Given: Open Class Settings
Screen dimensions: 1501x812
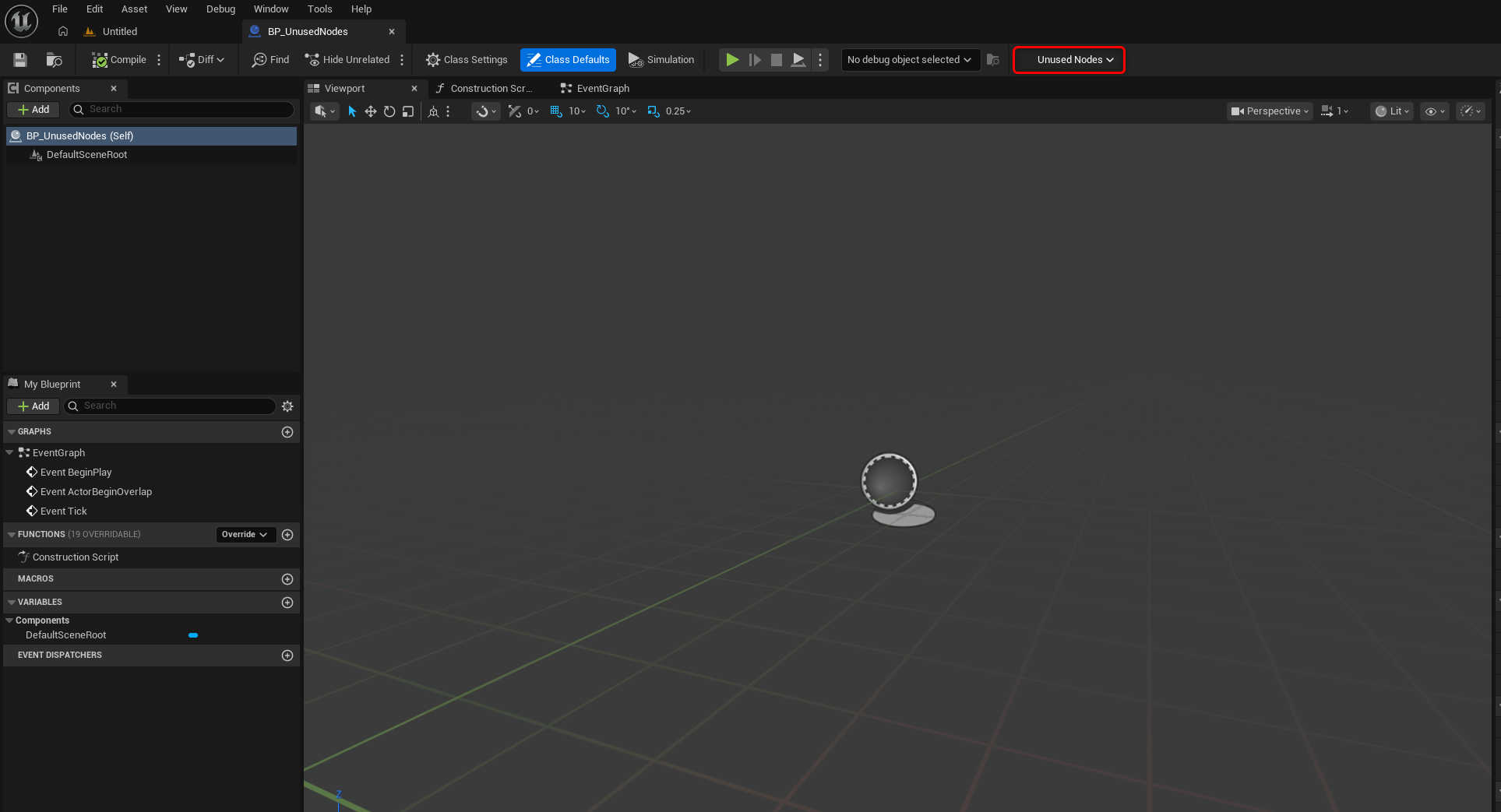Looking at the screenshot, I should (467, 60).
